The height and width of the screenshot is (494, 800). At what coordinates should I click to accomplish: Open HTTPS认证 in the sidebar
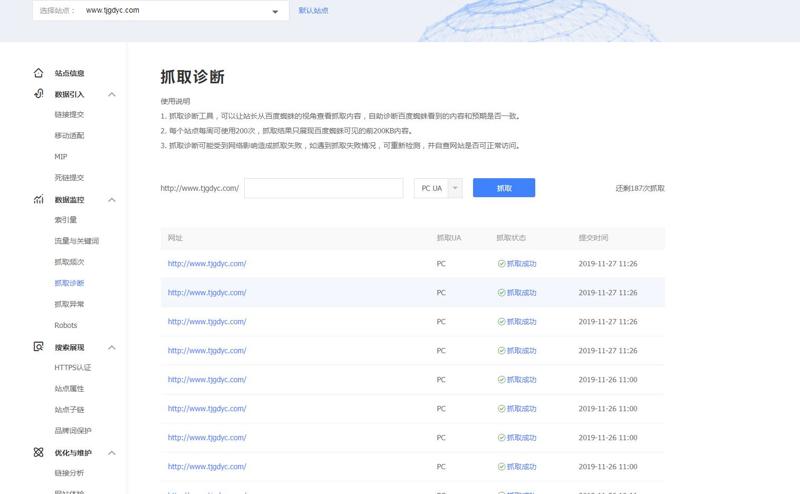click(x=73, y=367)
